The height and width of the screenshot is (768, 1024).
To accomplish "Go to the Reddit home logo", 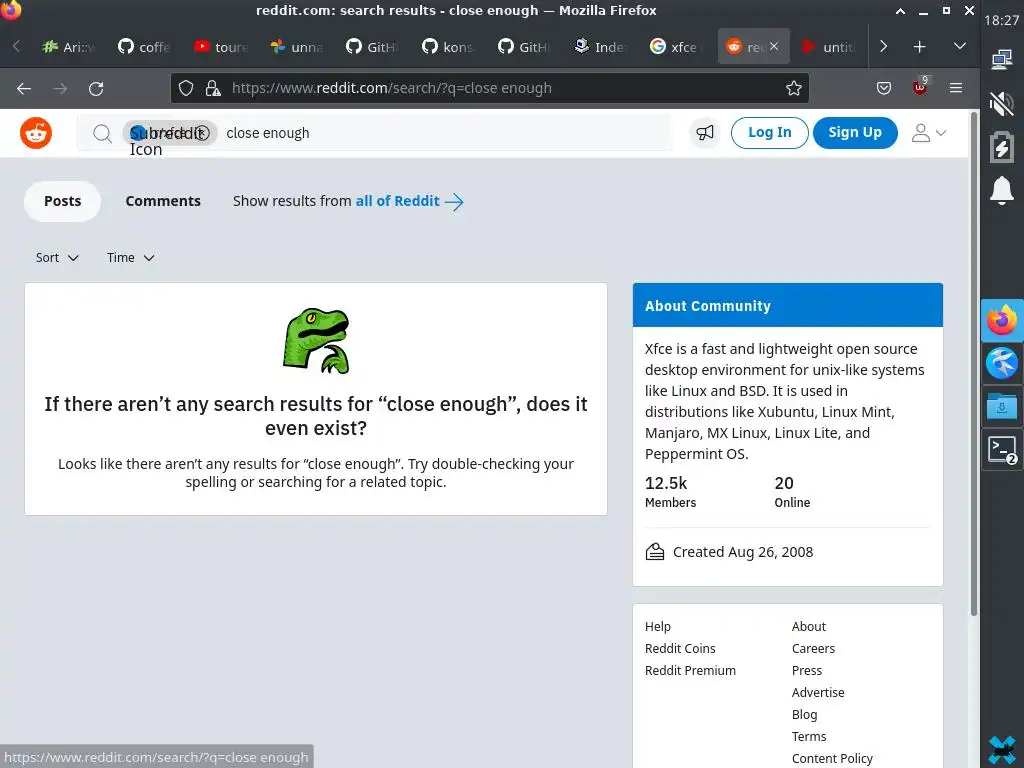I will pos(36,133).
